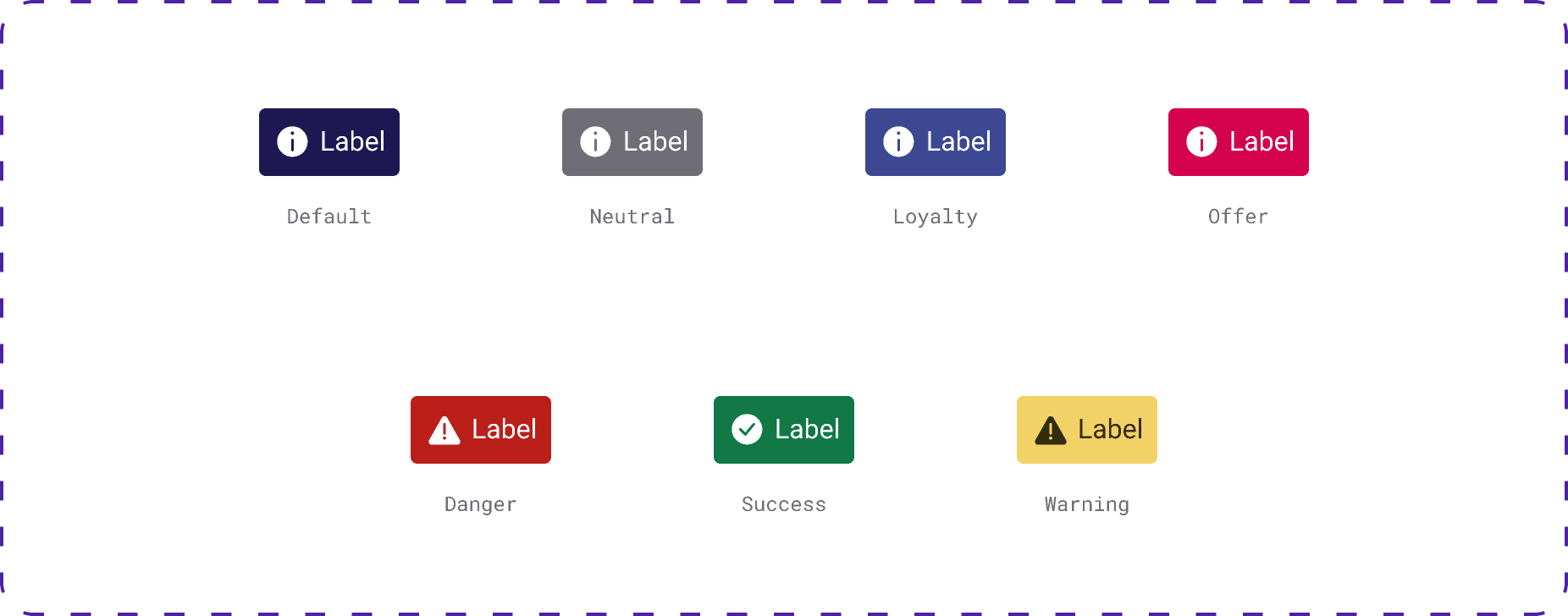
Task: Click the info icon in the Default label
Action: [x=292, y=142]
